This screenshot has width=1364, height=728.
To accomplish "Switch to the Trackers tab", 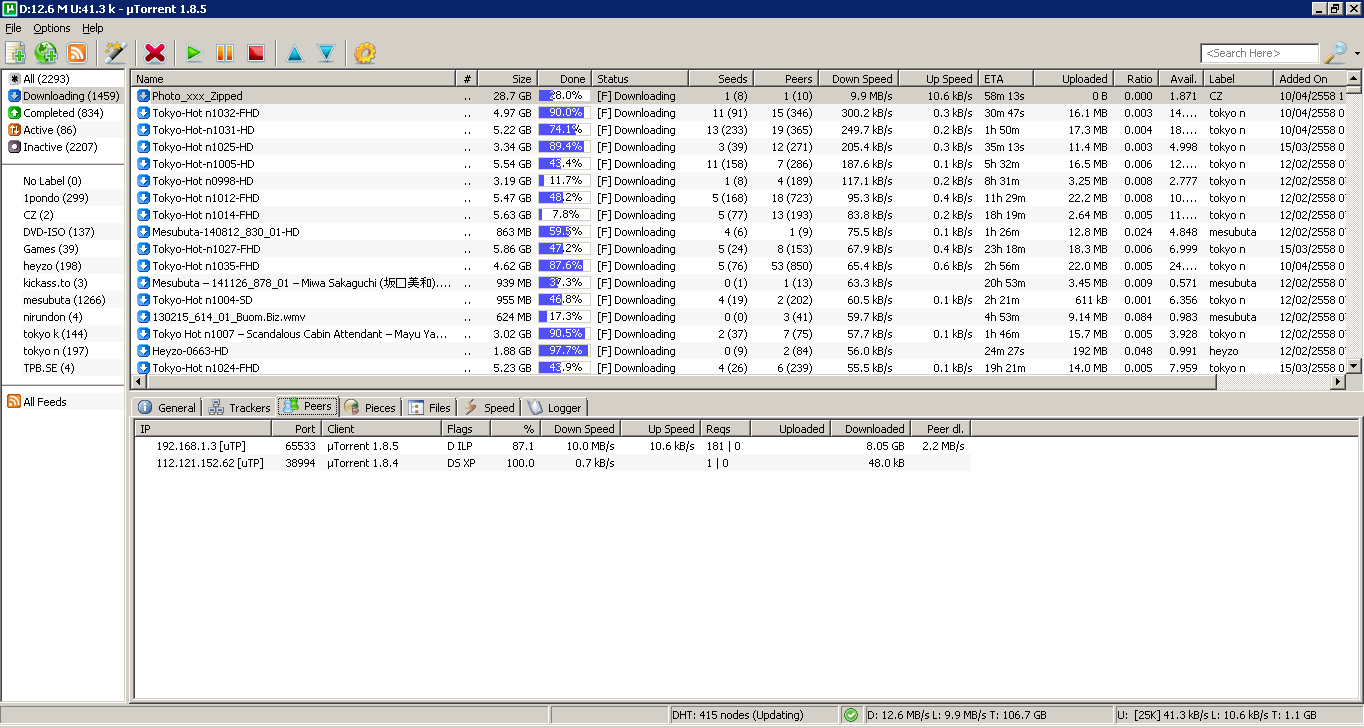I will tap(240, 407).
